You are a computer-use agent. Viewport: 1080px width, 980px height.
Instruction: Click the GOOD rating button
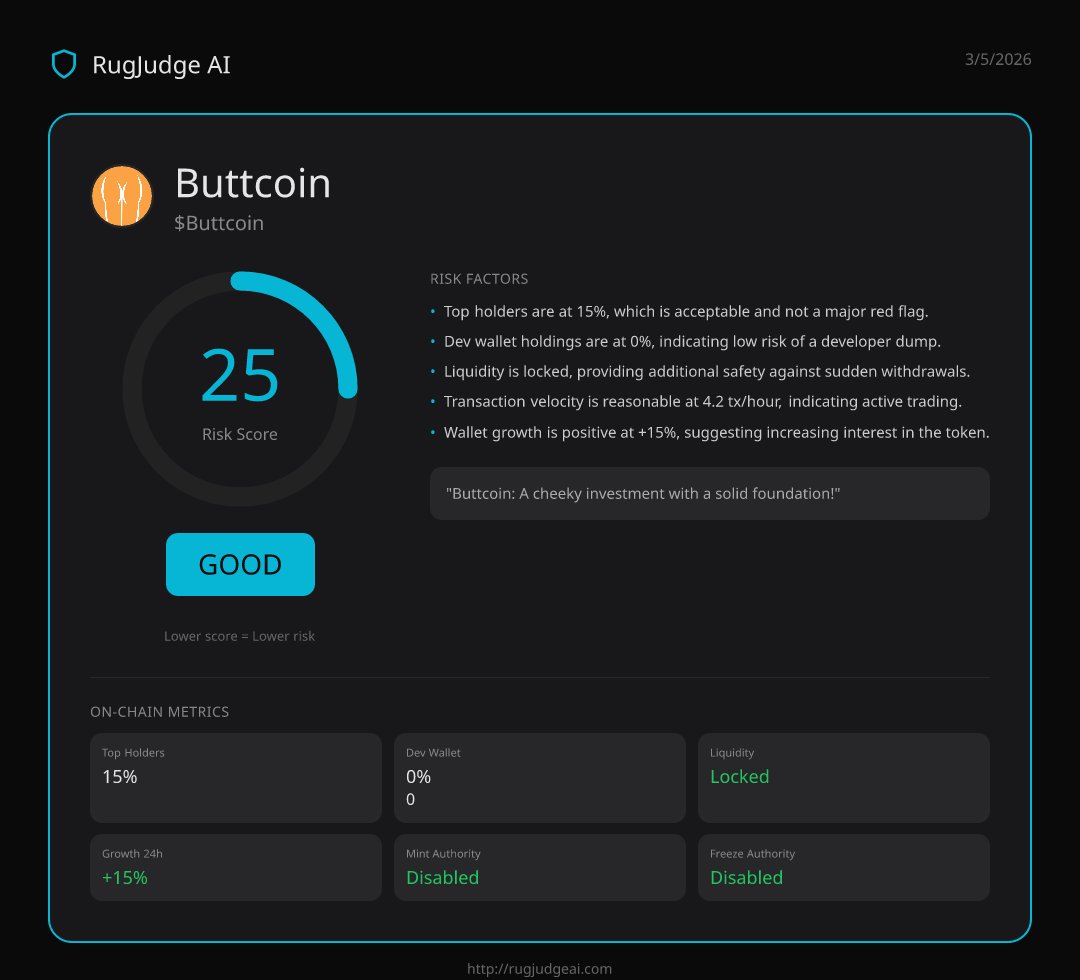tap(240, 564)
